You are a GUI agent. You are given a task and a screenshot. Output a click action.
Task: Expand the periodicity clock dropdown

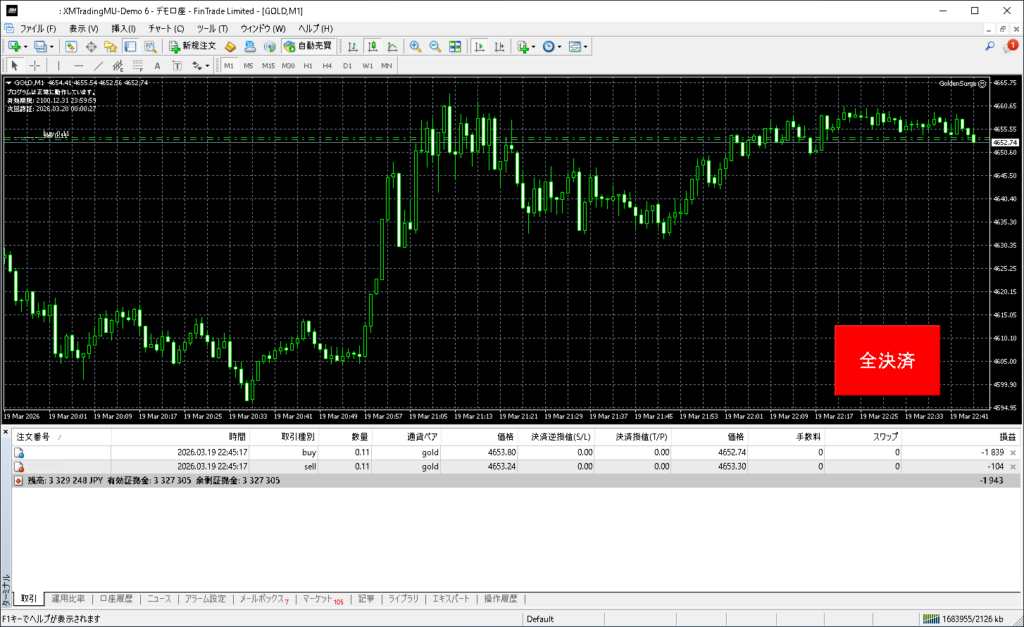pyautogui.click(x=560, y=46)
